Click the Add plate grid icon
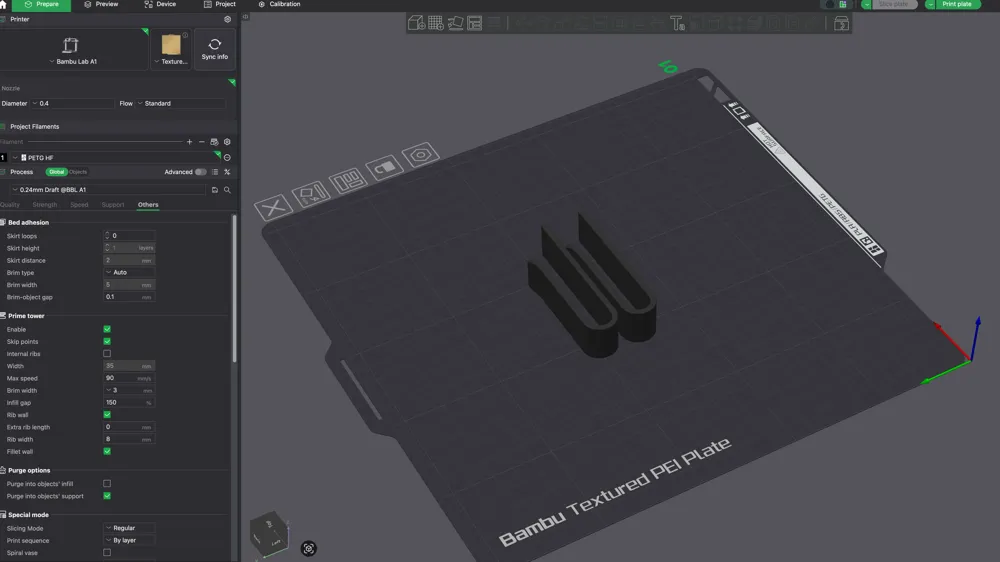Screen dimensions: 1000x562 coord(436,24)
